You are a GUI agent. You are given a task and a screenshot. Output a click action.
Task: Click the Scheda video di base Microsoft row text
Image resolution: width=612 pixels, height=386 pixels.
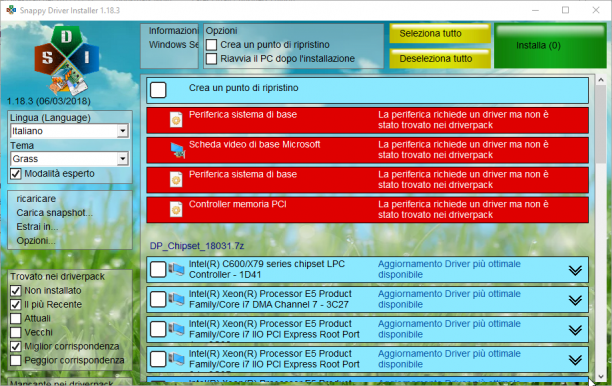(254, 144)
